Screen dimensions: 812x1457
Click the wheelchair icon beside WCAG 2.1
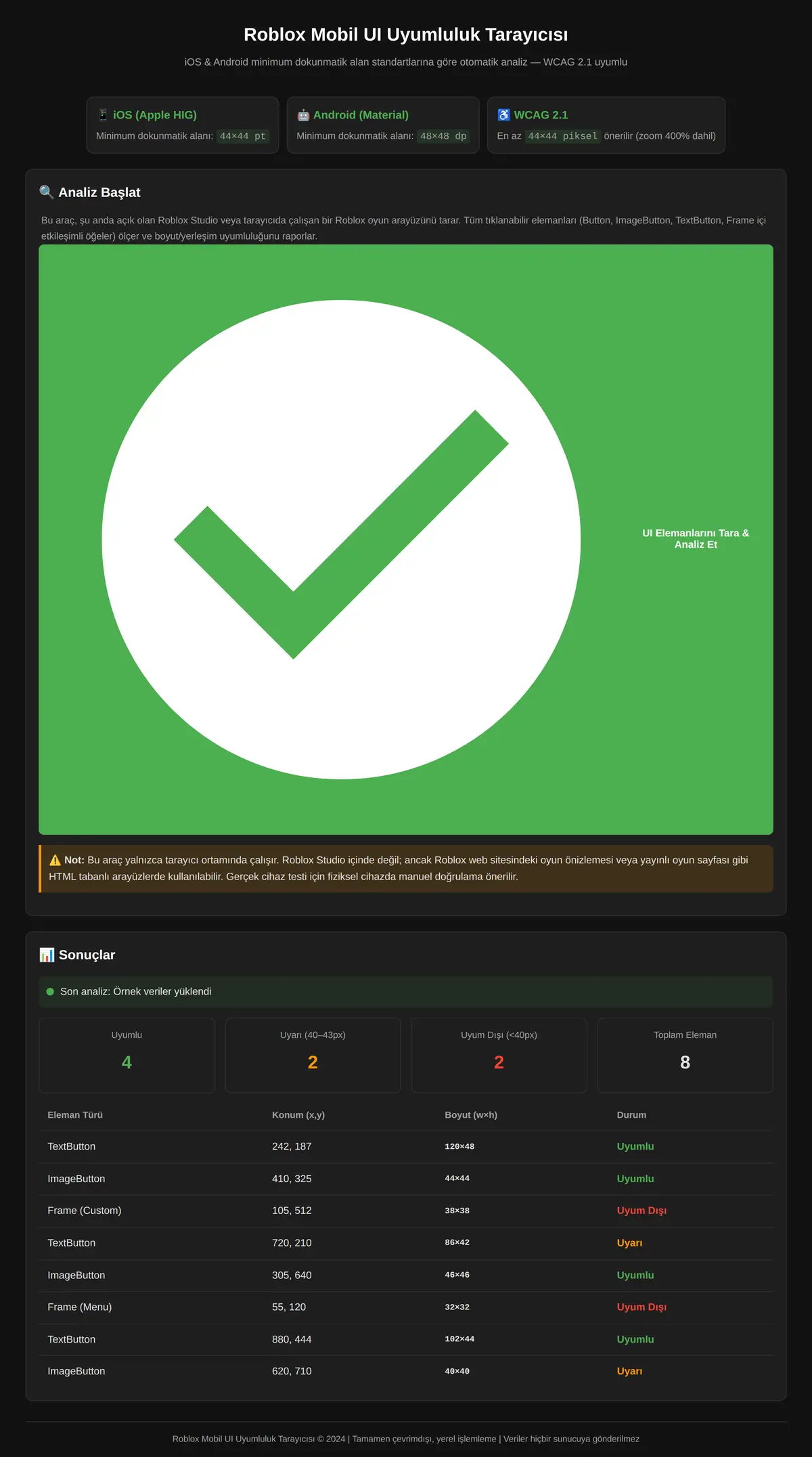(x=503, y=115)
